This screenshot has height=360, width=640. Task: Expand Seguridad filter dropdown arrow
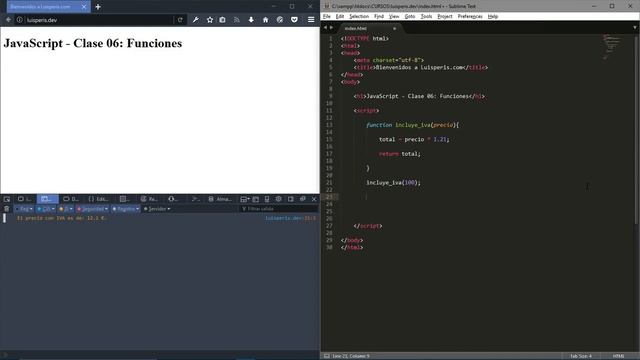[x=107, y=209]
